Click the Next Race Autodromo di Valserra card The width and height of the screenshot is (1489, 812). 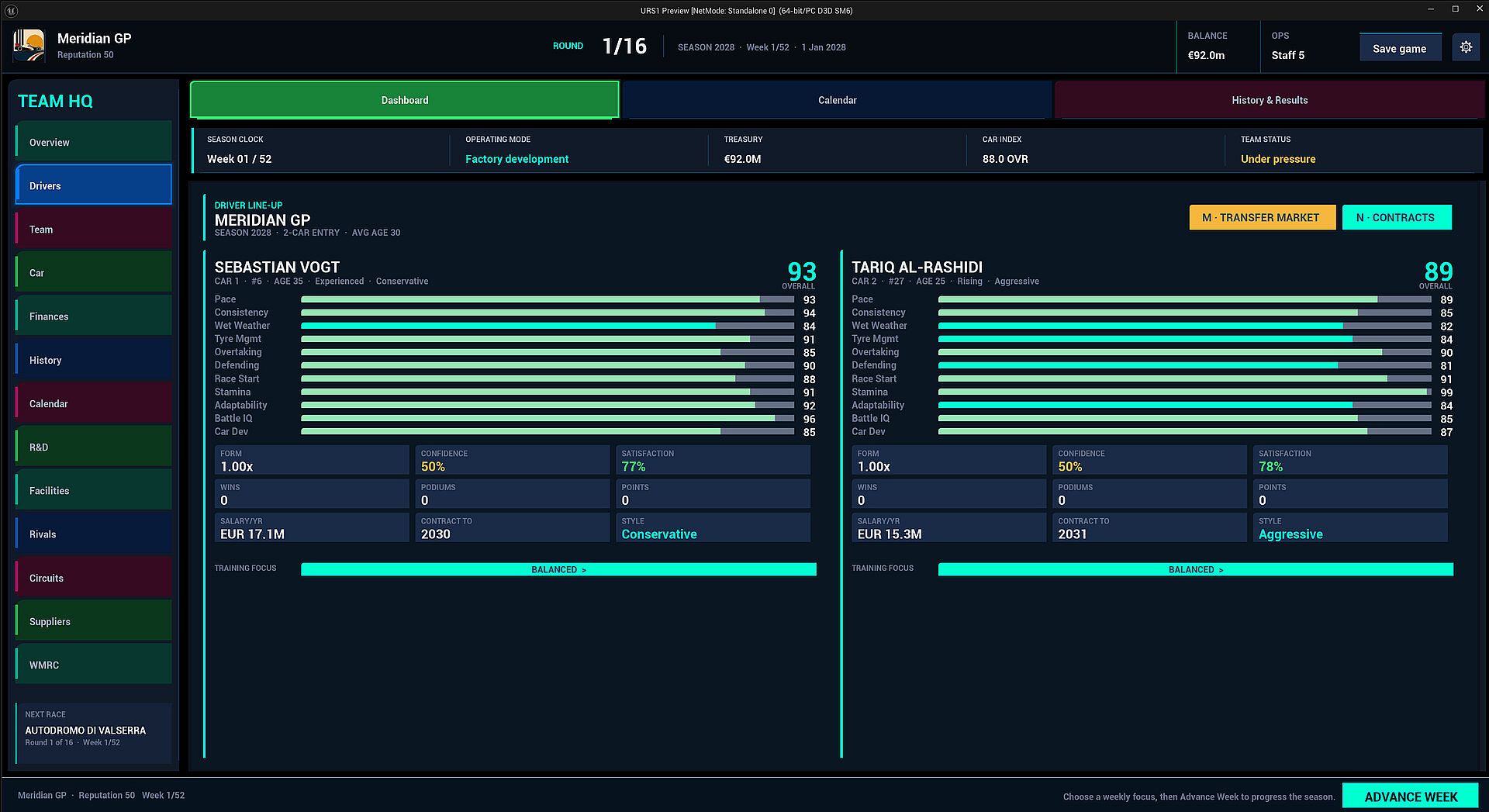click(x=94, y=733)
